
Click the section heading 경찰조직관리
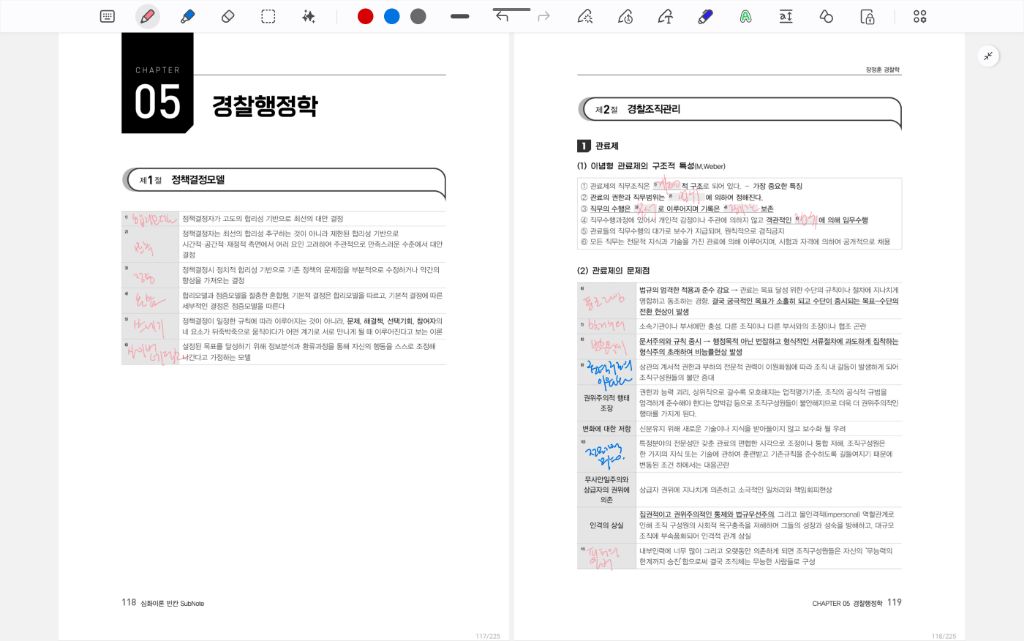pos(654,109)
